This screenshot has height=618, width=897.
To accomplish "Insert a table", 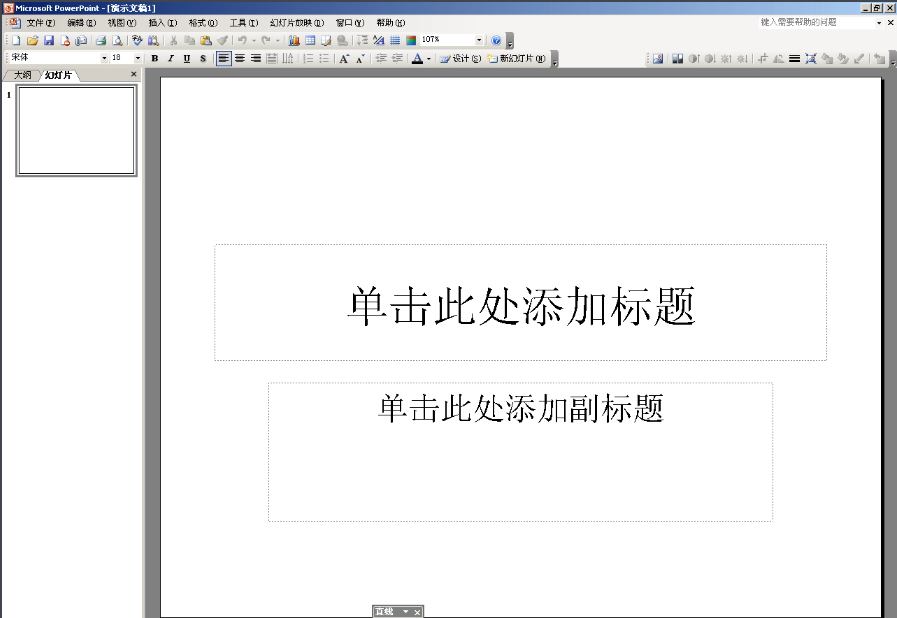I will pos(310,40).
